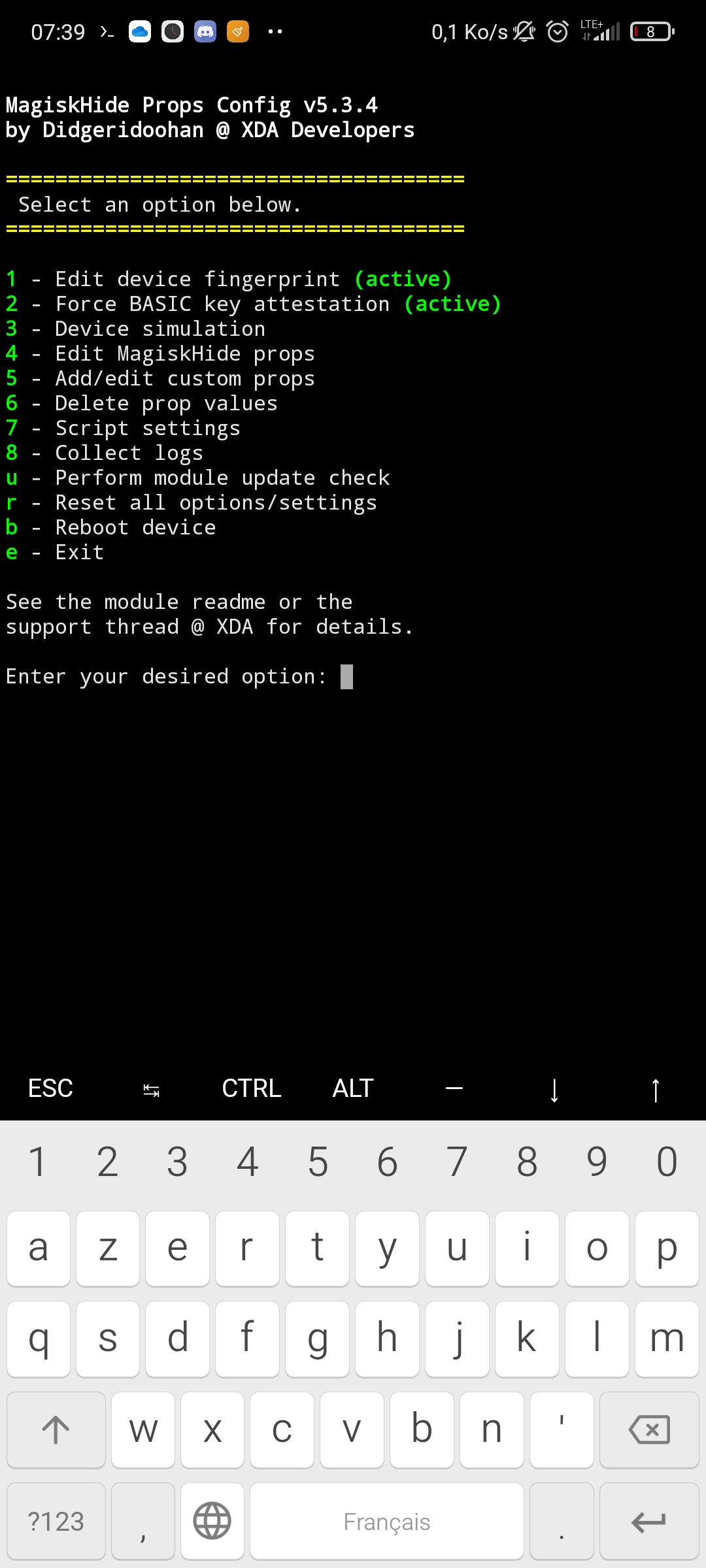Tap the globe language switch icon
Viewport: 706px width, 1568px height.
212,1520
